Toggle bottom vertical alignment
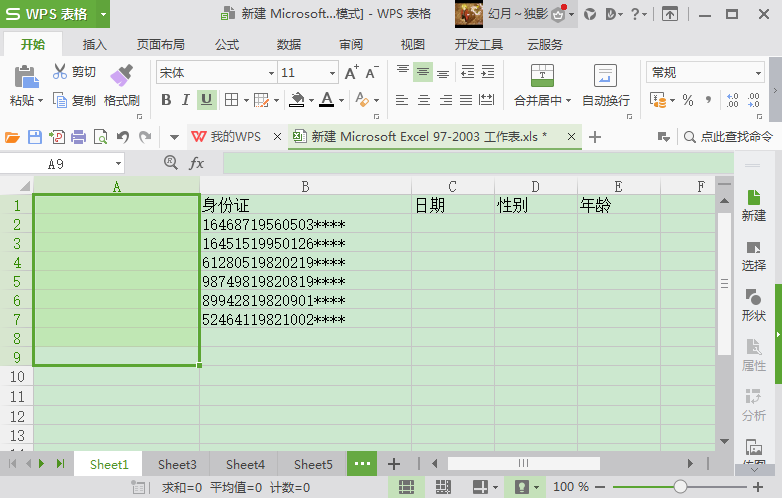Viewport: 782px width, 498px height. pos(443,72)
